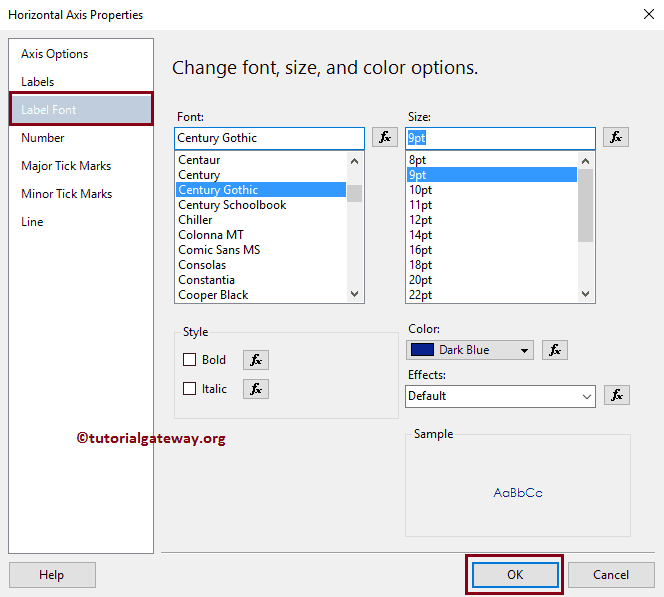Click the font list scrollbar thumb
This screenshot has width=664, height=597.
pyautogui.click(x=354, y=193)
